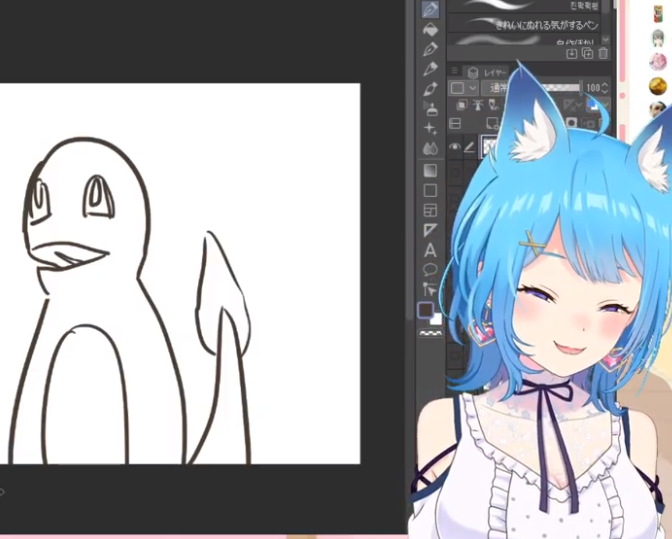Click the golden round avatar on the right
This screenshot has height=539, width=672.
click(x=658, y=86)
